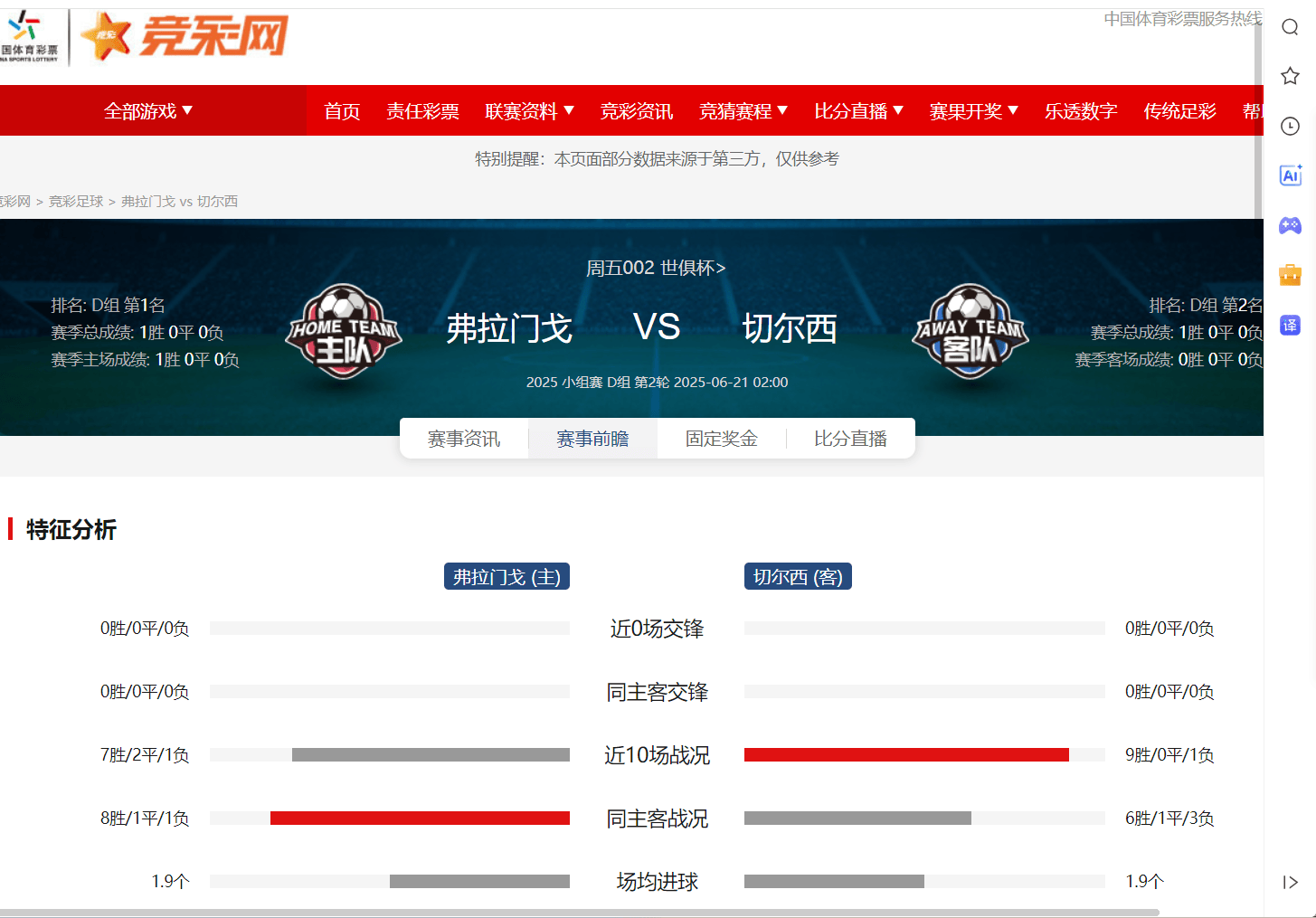The width and height of the screenshot is (1316, 918).
Task: Switch to the 固定奖金 tab
Action: pyautogui.click(x=721, y=439)
